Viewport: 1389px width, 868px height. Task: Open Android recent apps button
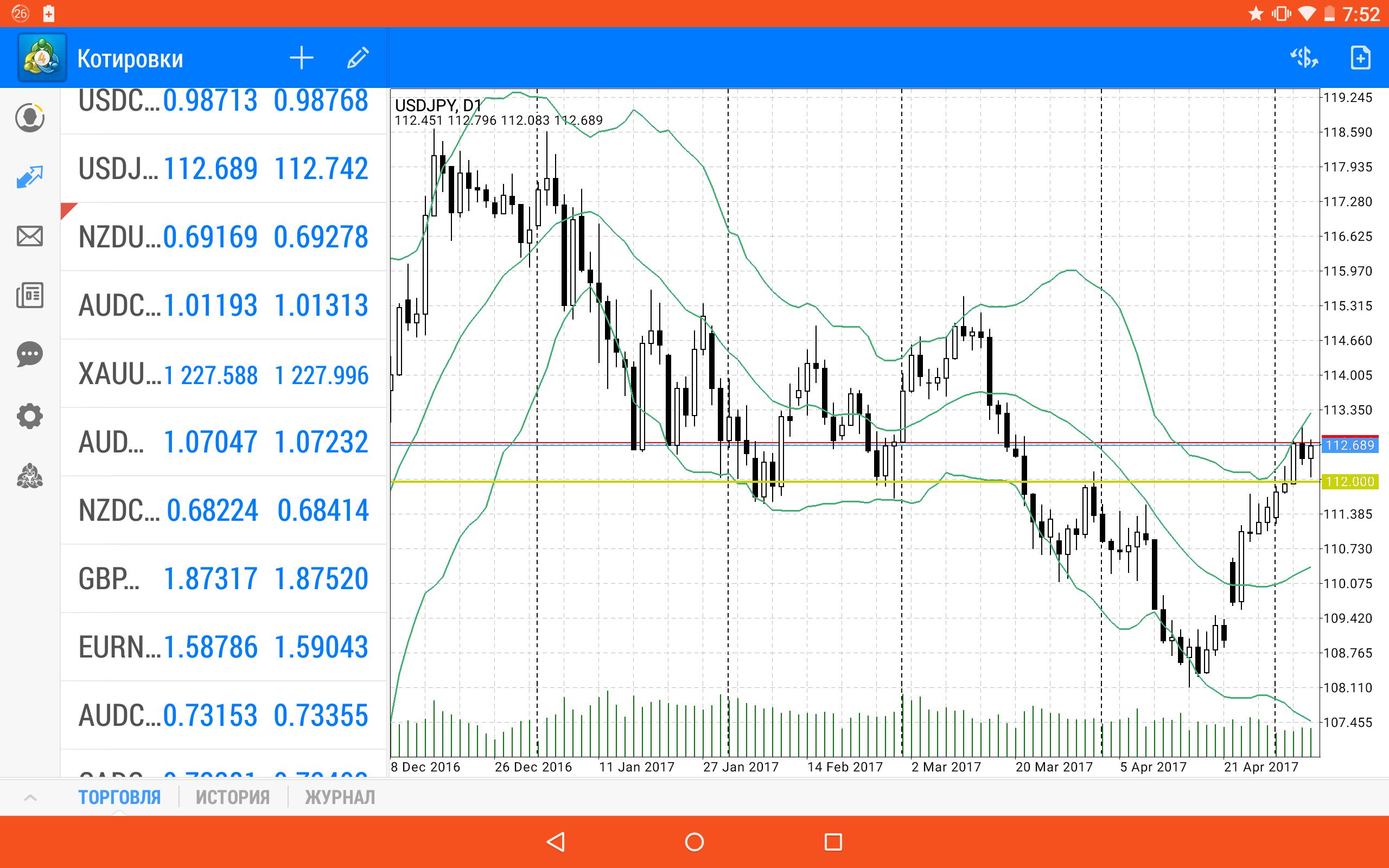pyautogui.click(x=833, y=842)
